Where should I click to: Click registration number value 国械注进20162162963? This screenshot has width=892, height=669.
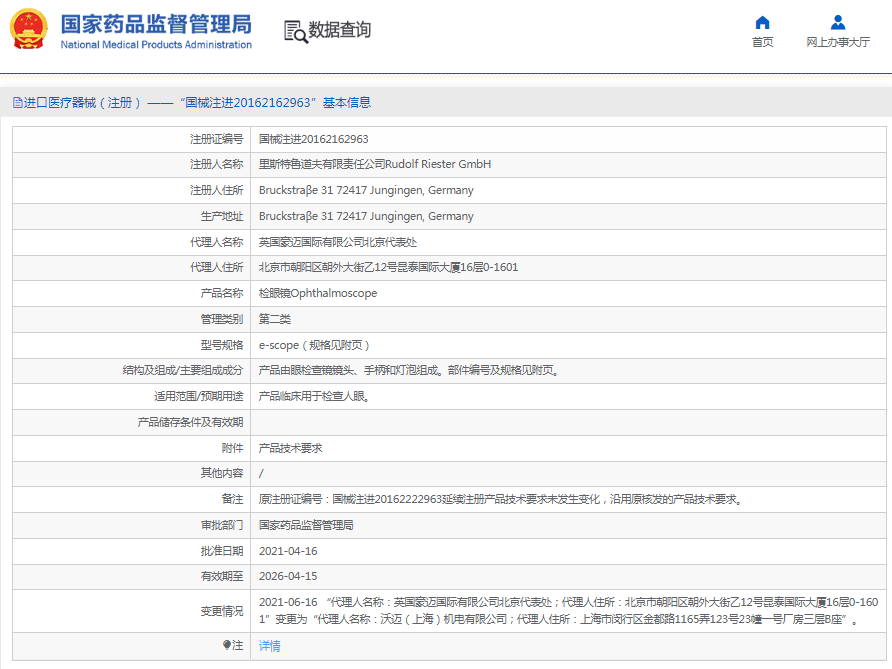tap(313, 139)
